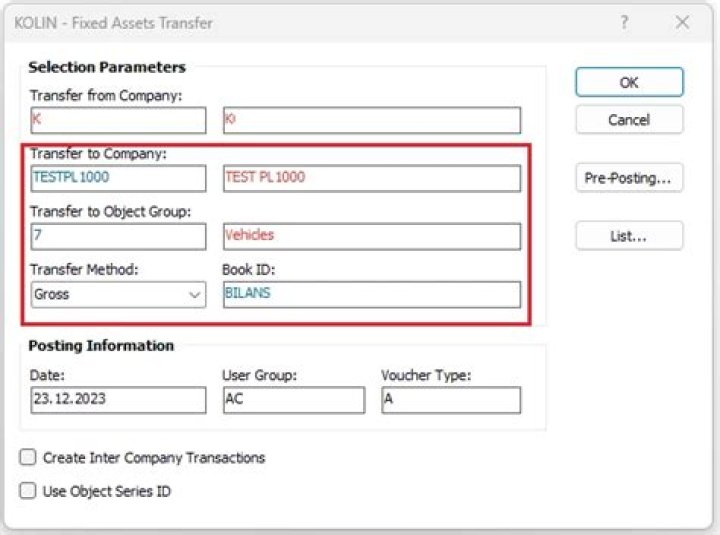720x535 pixels.
Task: Click the posting Date field
Action: click(118, 400)
